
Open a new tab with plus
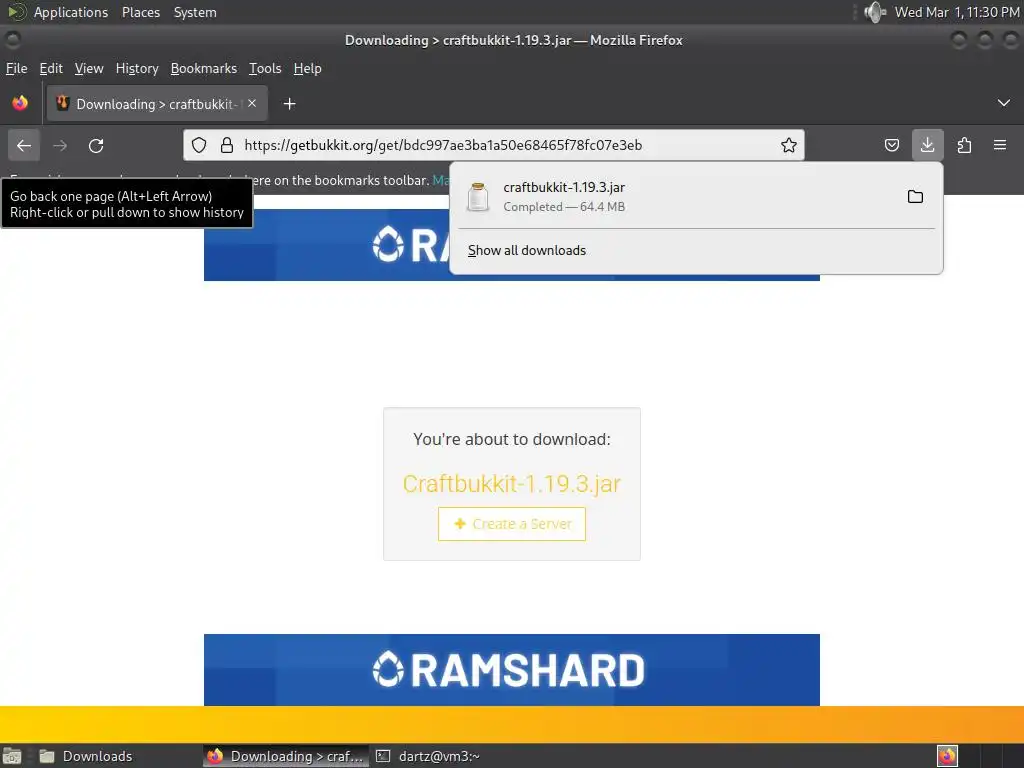click(289, 104)
